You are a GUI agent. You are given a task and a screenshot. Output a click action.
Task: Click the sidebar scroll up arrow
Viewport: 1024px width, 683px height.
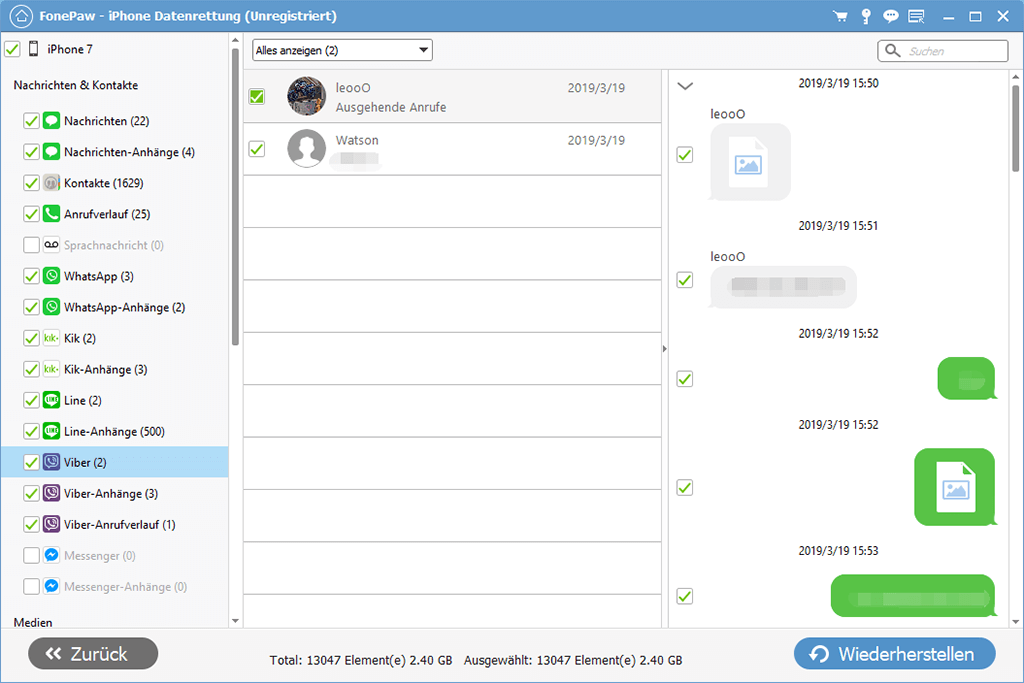point(235,40)
